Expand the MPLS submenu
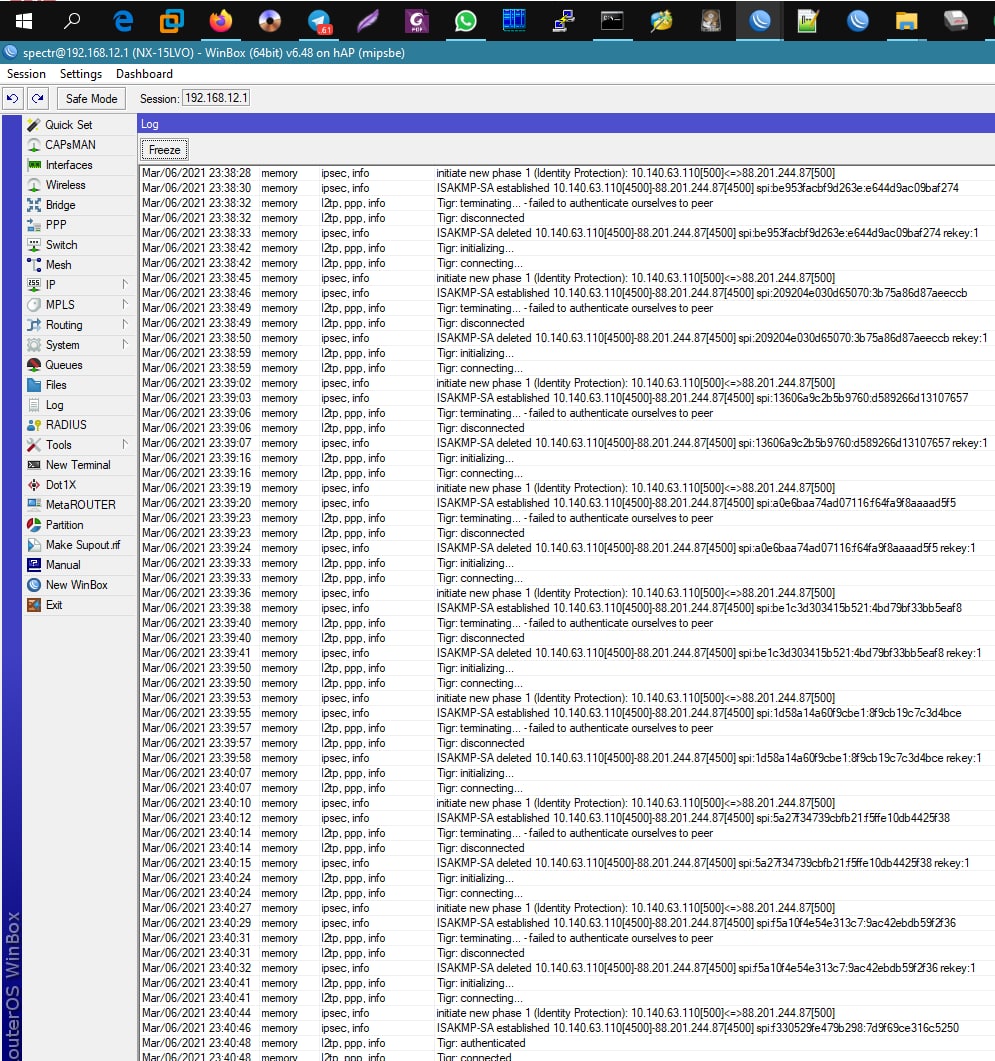995x1061 pixels. pos(79,304)
